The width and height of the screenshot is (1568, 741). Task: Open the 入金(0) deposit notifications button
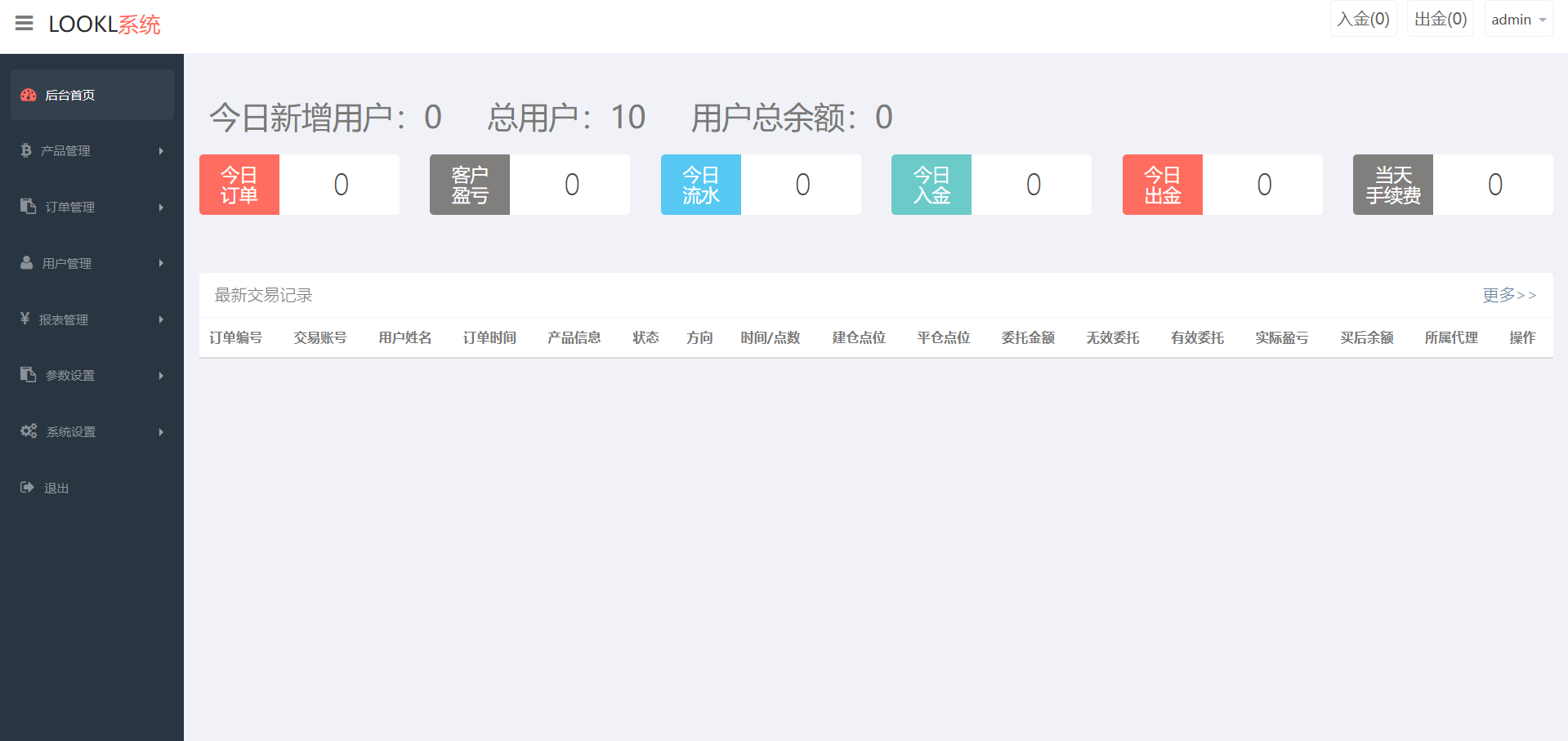(1363, 20)
